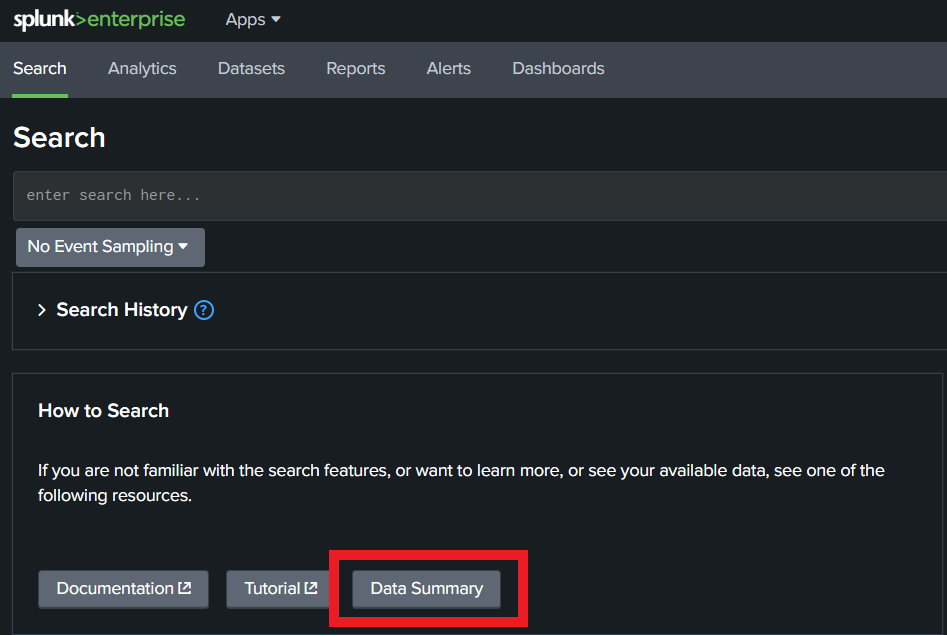
Task: Open the No Event Sampling dropdown
Action: (111, 247)
